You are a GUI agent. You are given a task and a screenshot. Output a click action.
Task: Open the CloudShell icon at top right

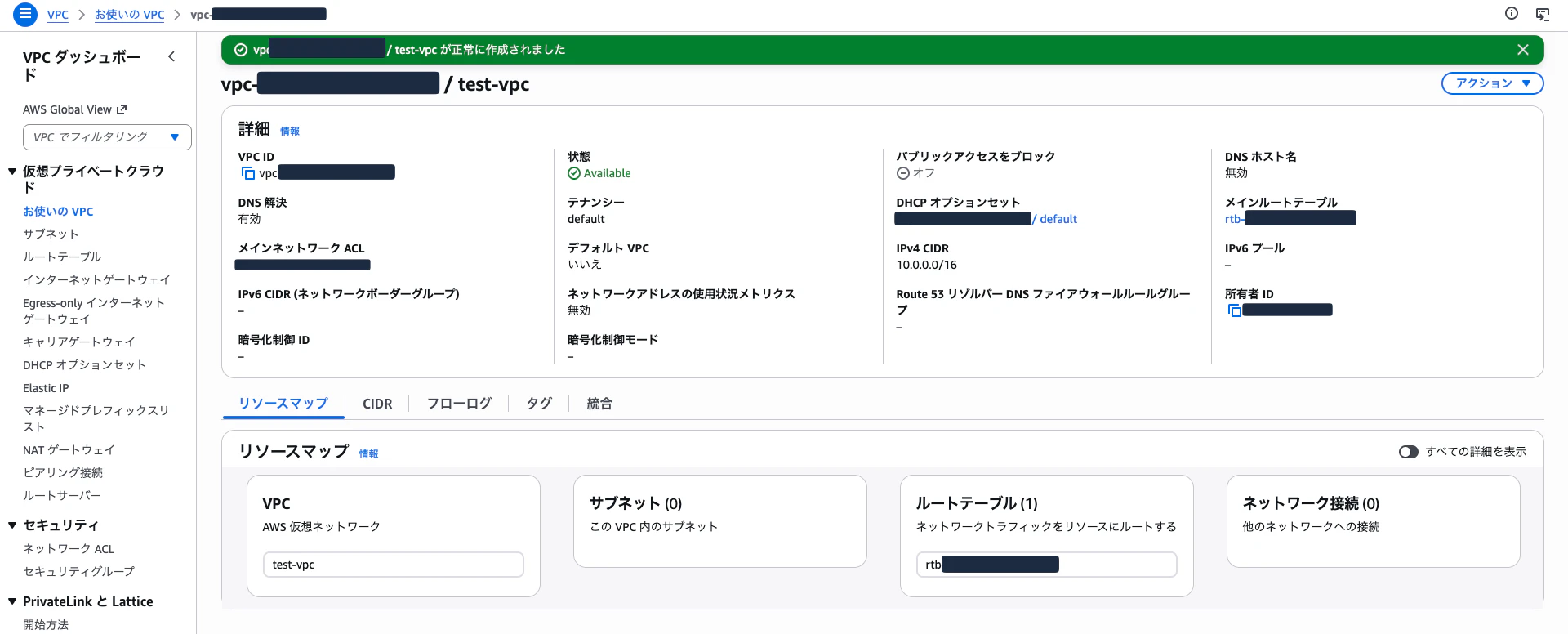[x=1543, y=14]
